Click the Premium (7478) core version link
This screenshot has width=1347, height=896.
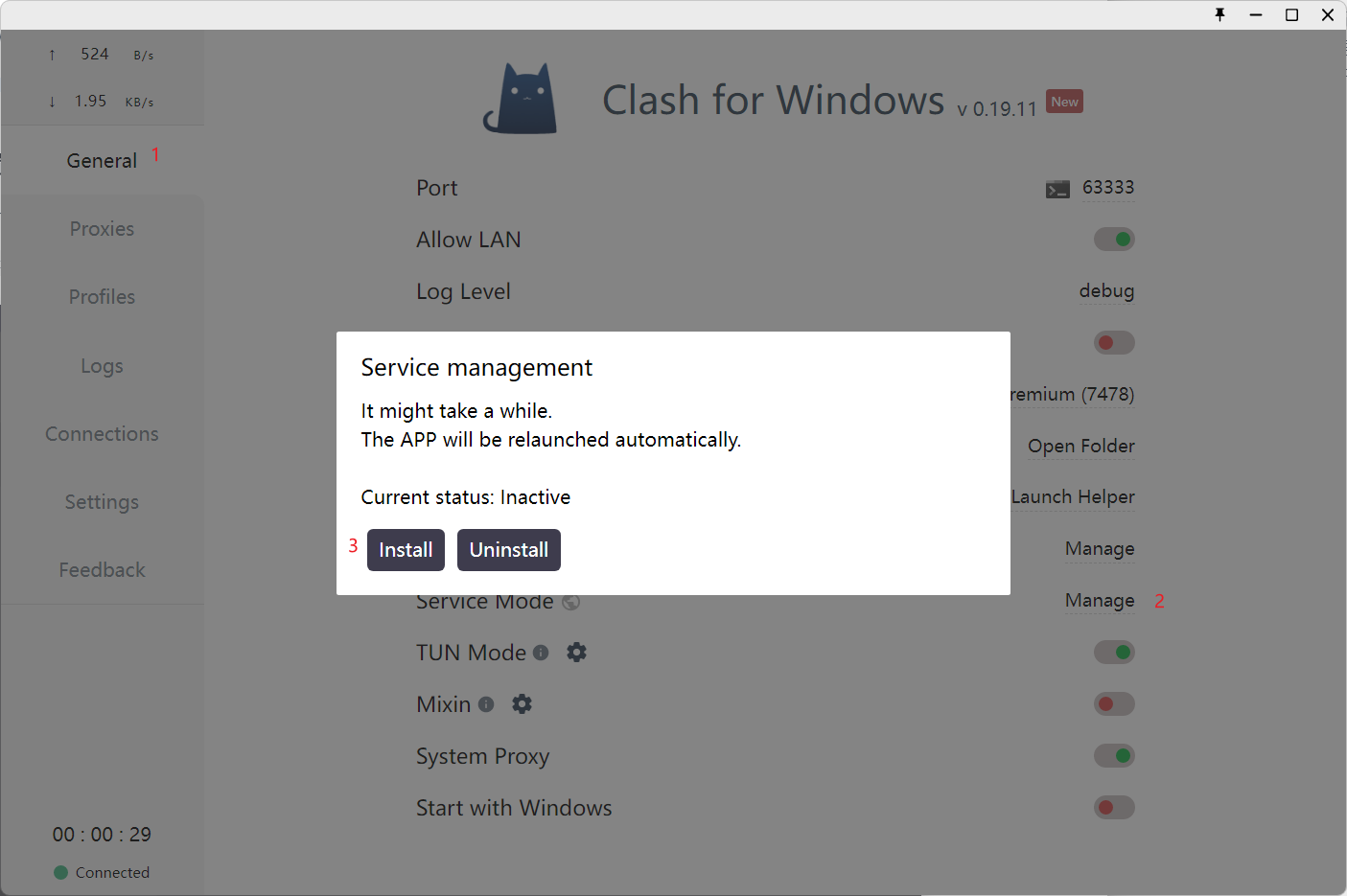click(1072, 395)
